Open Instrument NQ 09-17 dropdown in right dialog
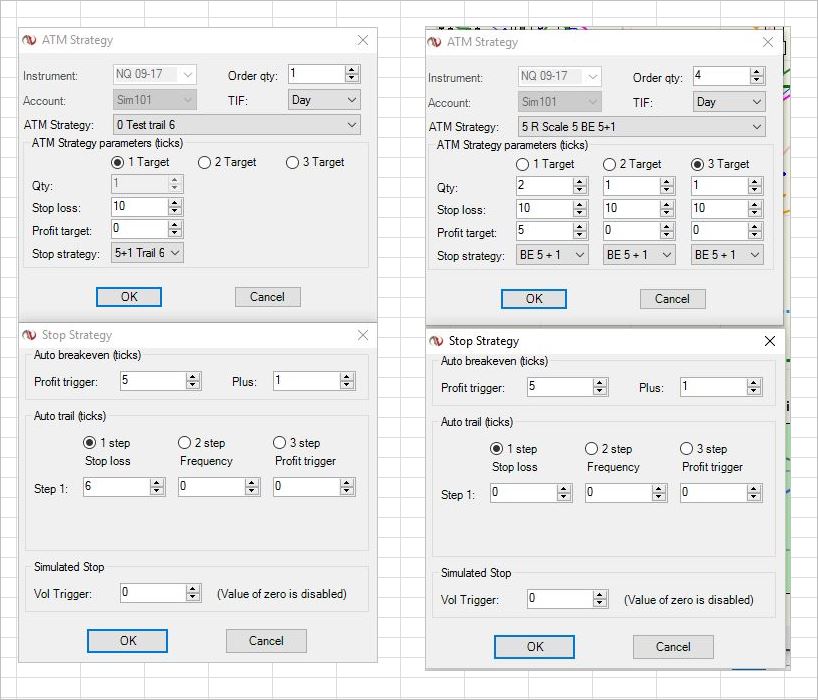 [x=559, y=76]
